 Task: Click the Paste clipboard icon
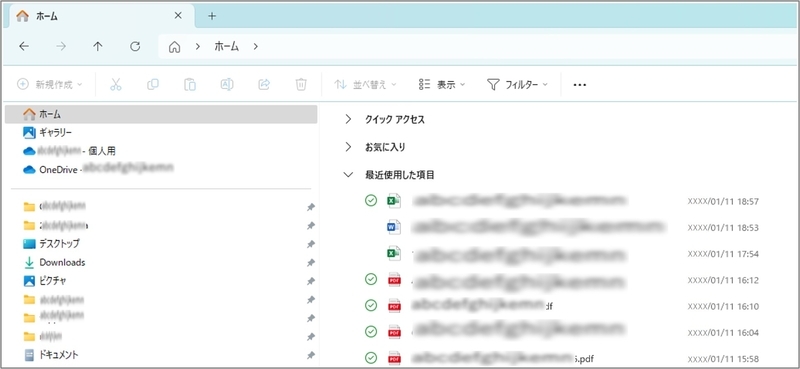pos(190,85)
